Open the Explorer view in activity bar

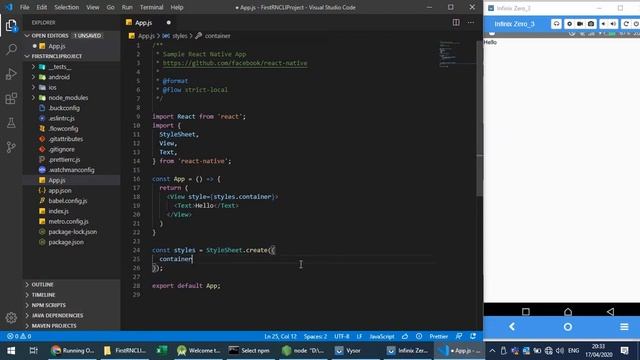[x=11, y=26]
